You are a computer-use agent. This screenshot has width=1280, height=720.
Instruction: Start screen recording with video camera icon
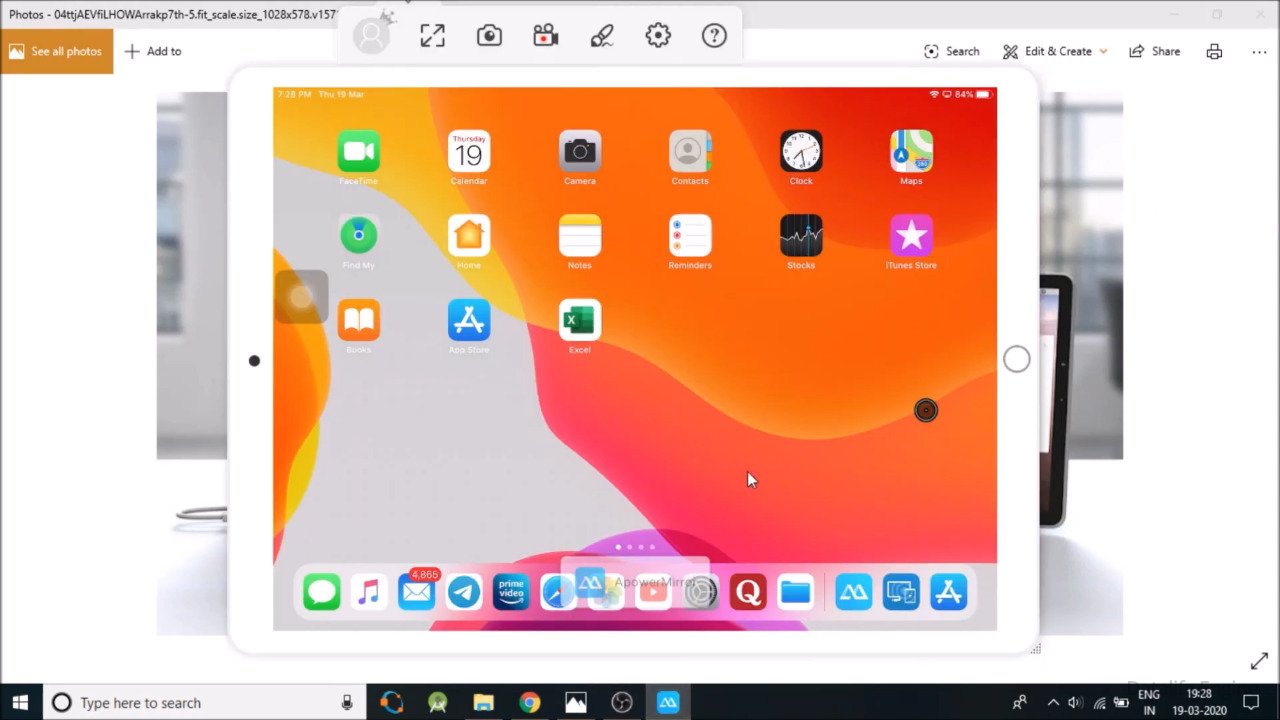(x=545, y=36)
